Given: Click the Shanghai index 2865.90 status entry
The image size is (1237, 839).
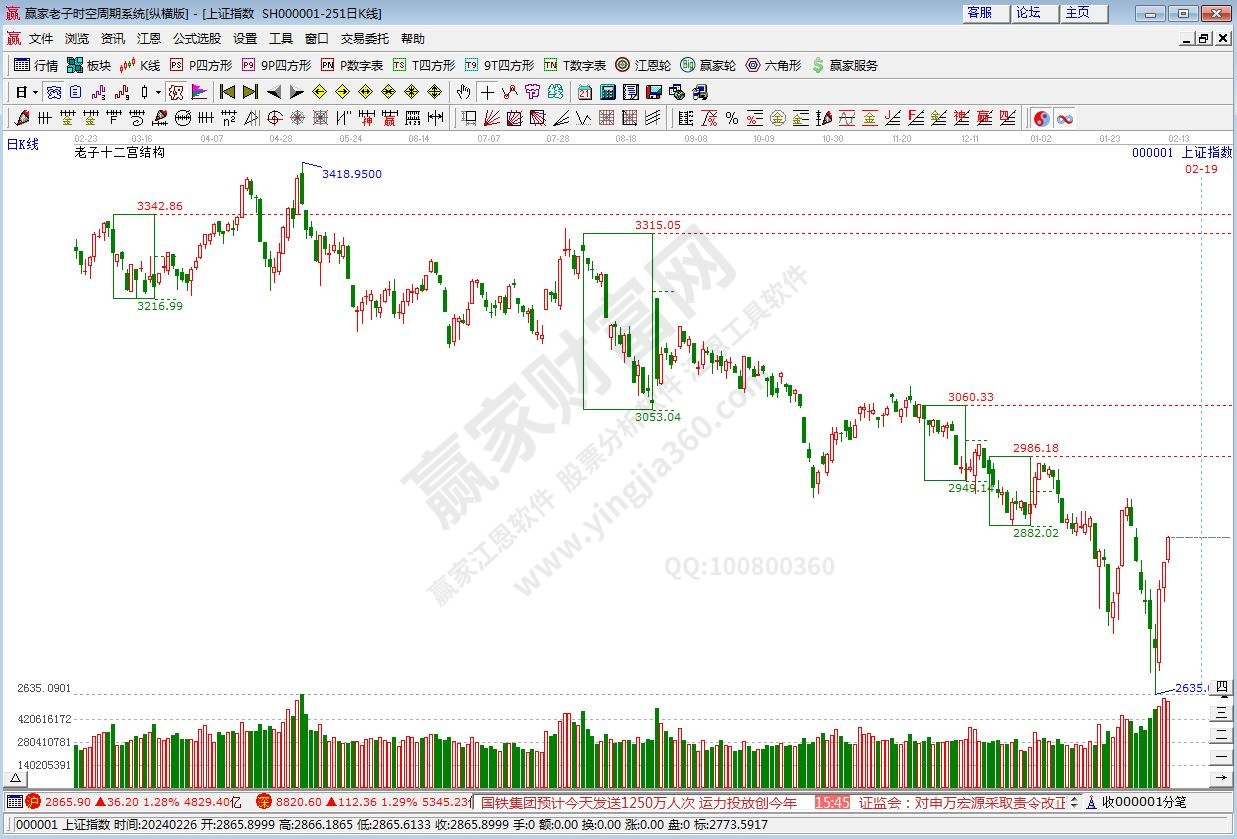Looking at the screenshot, I should [134, 802].
